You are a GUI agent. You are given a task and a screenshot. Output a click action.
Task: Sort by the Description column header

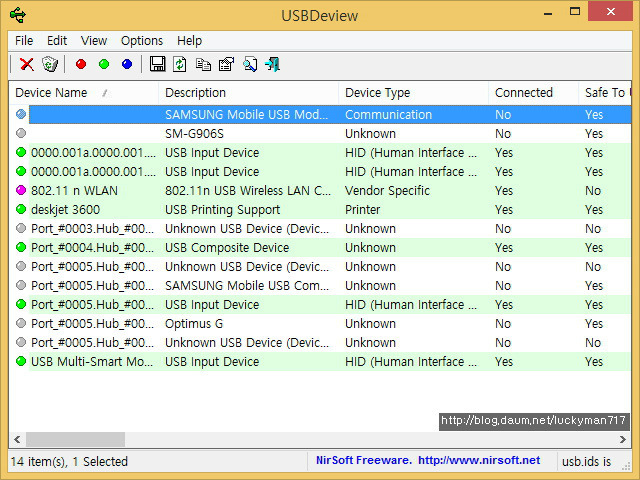[x=248, y=93]
